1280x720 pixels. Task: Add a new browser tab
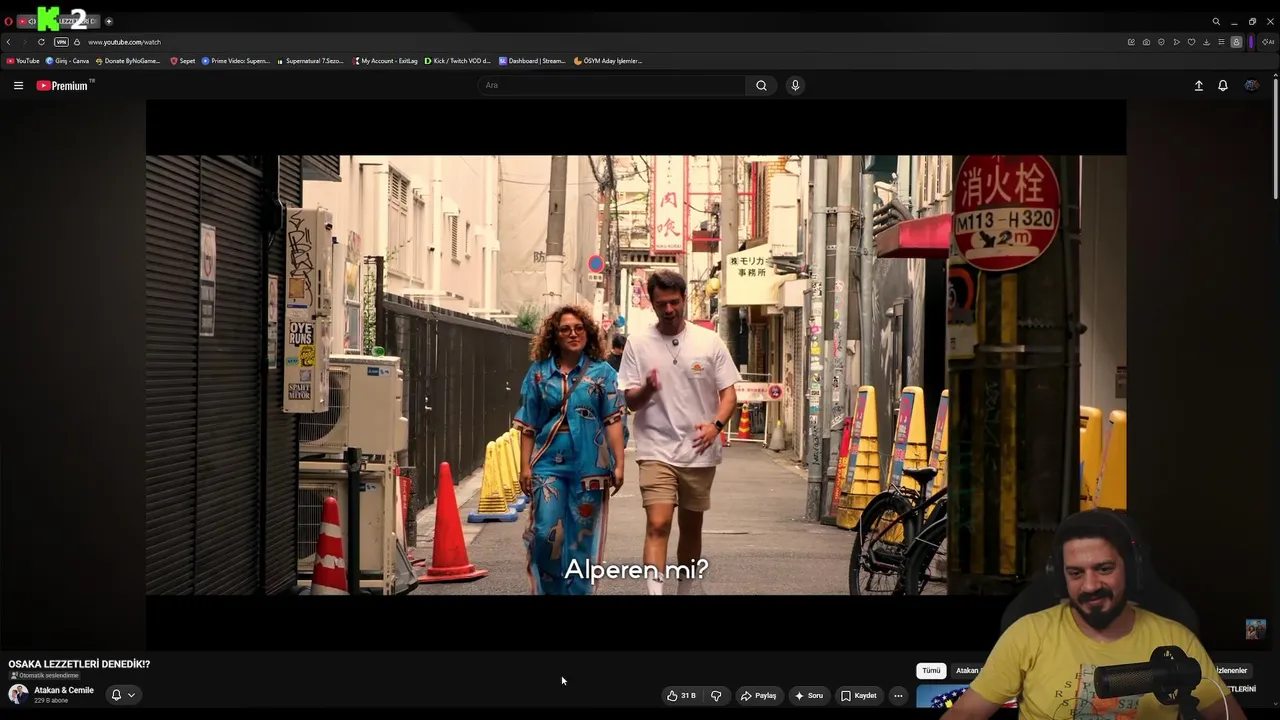[109, 21]
